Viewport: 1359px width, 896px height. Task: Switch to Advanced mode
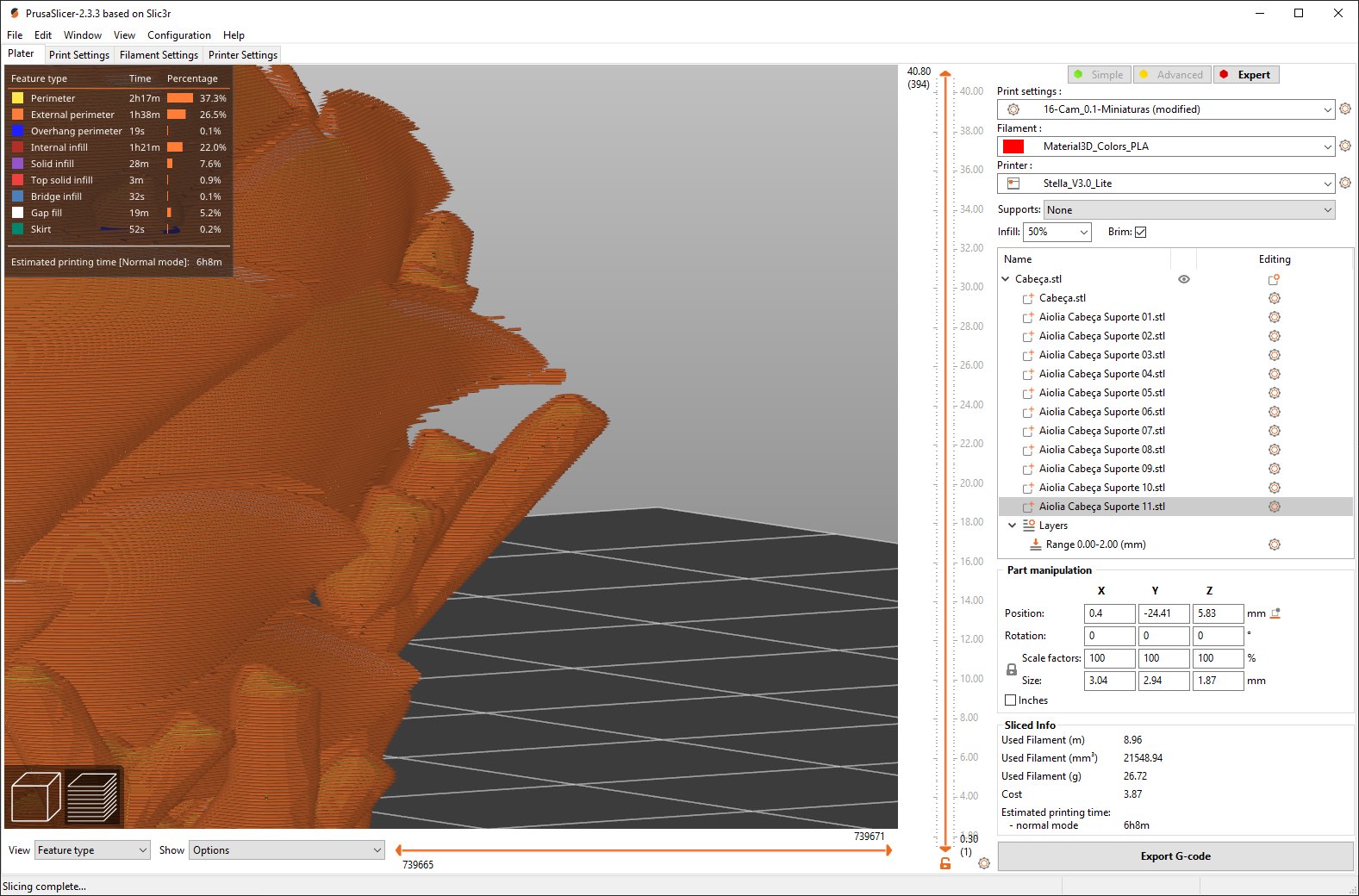pos(1172,75)
